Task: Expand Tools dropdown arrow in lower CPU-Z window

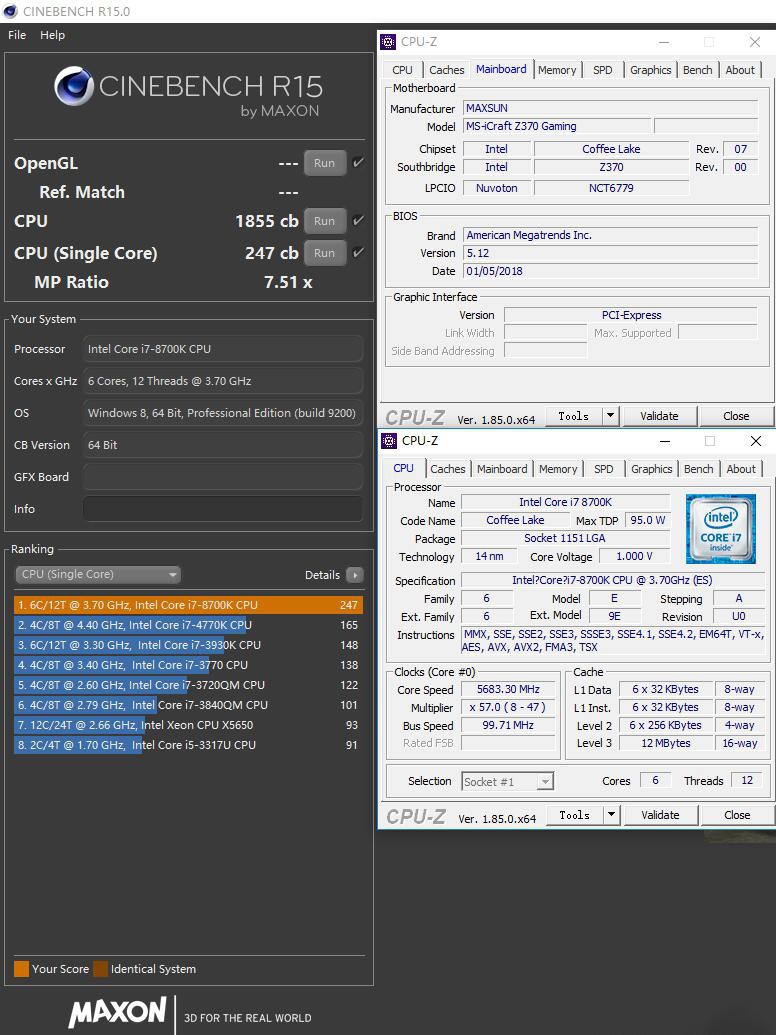Action: click(x=611, y=815)
